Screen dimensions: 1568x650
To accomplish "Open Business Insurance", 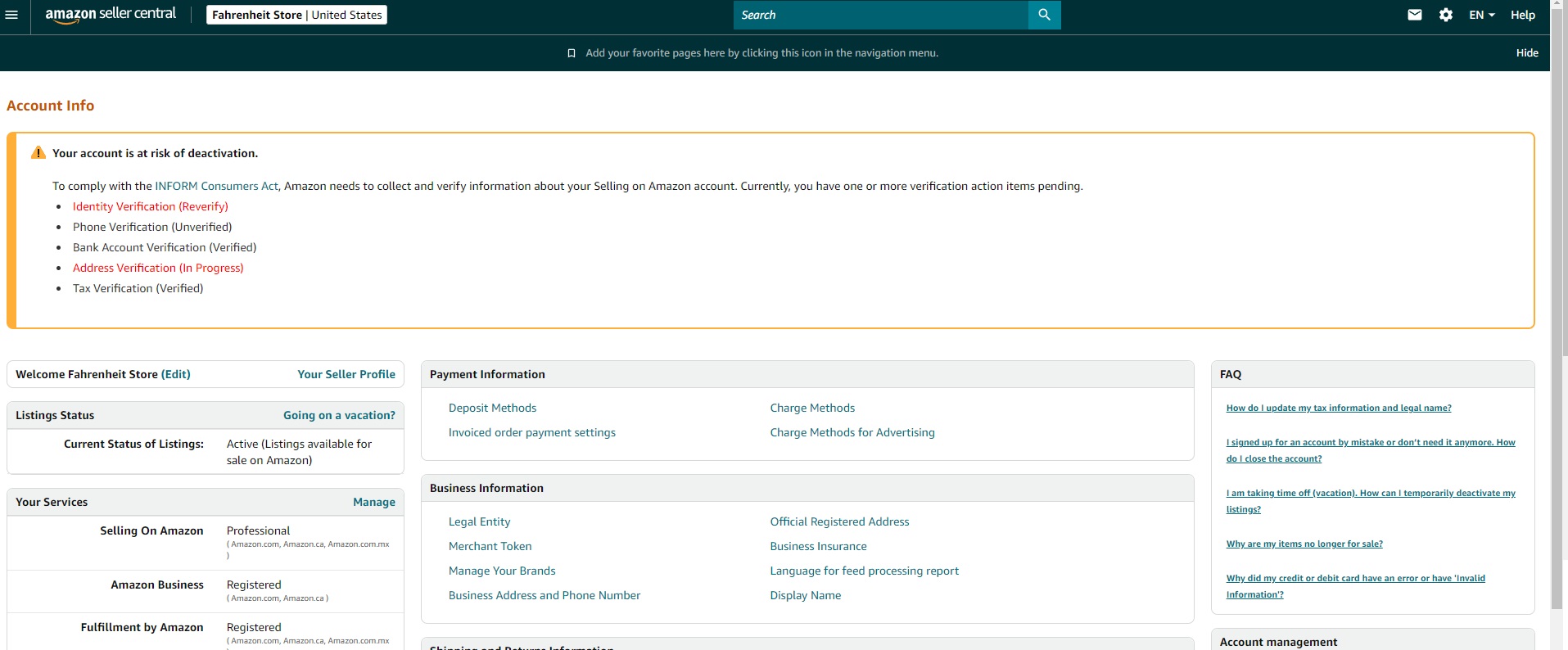I will 819,546.
